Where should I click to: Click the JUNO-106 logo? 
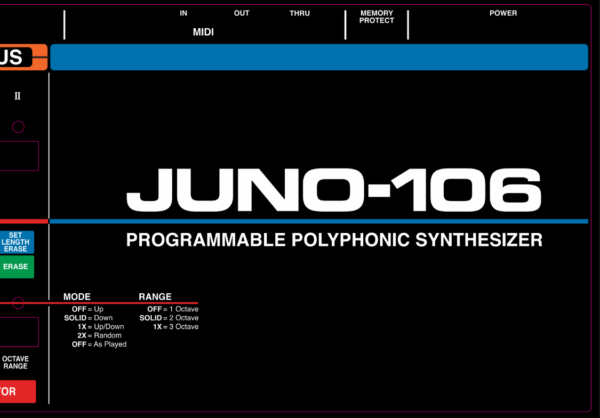(334, 190)
